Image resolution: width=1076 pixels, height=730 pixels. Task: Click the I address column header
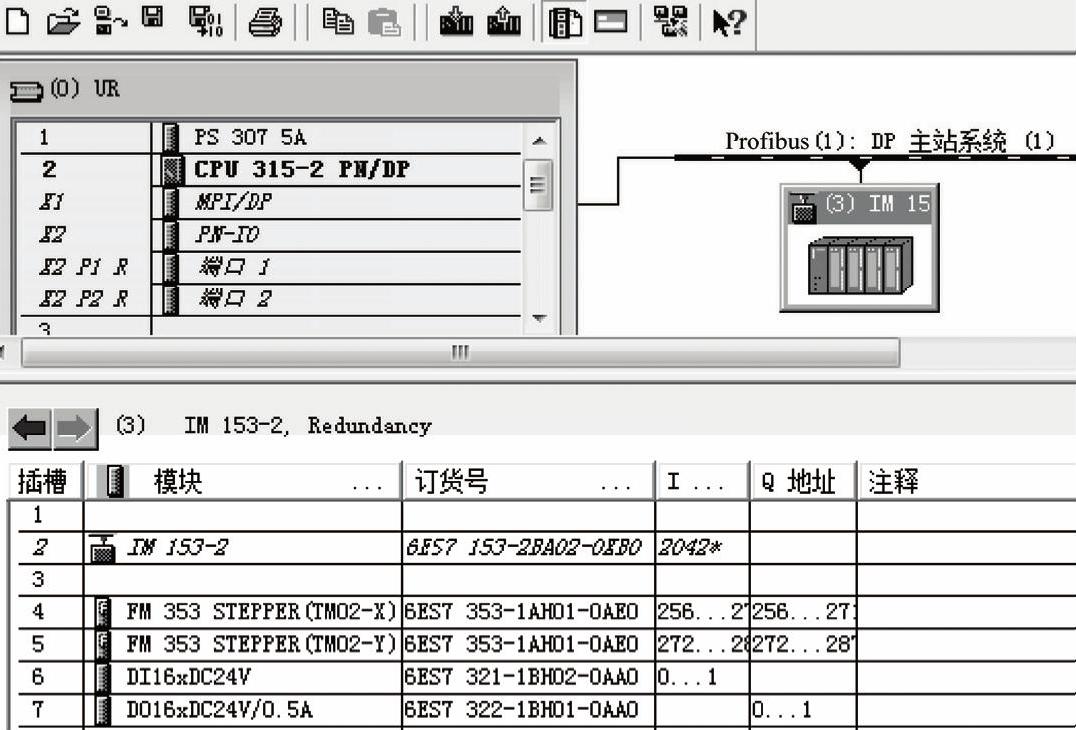(702, 481)
